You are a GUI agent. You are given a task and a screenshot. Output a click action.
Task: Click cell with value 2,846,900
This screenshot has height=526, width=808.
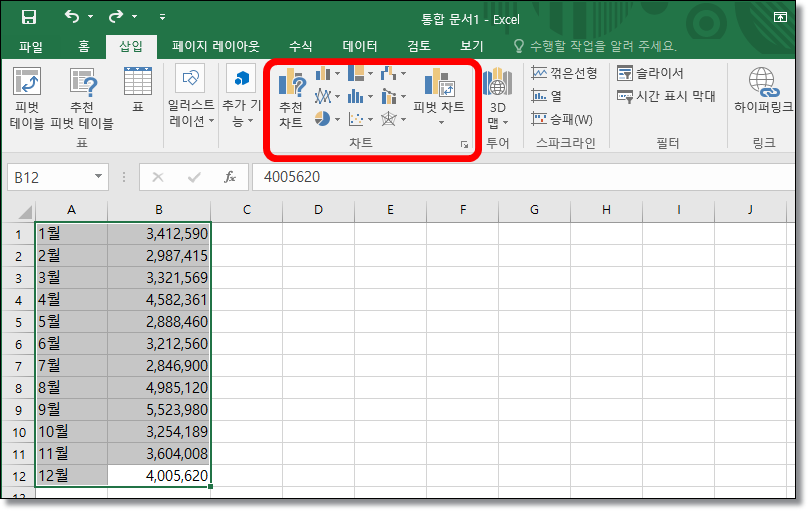tap(159, 366)
